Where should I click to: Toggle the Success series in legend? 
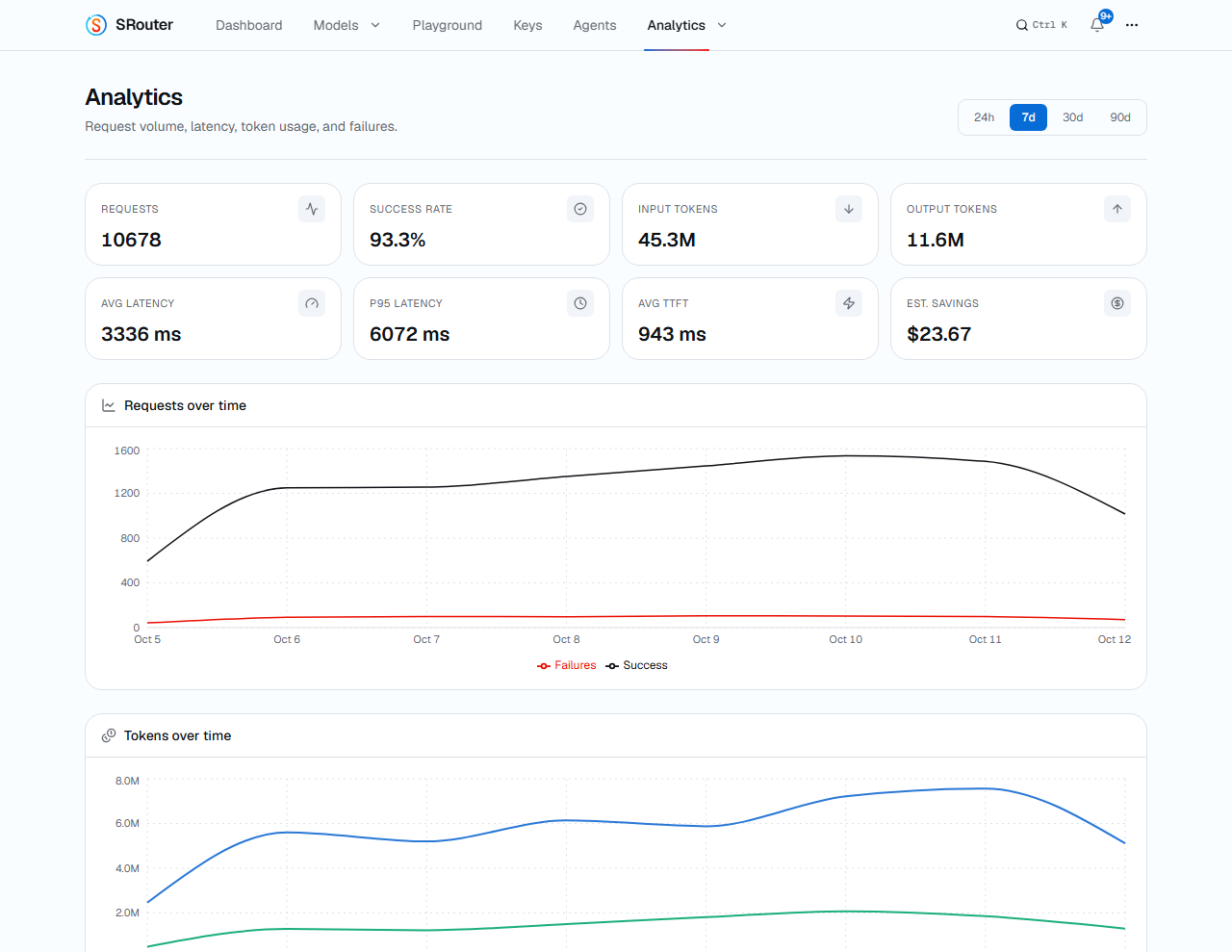point(636,665)
